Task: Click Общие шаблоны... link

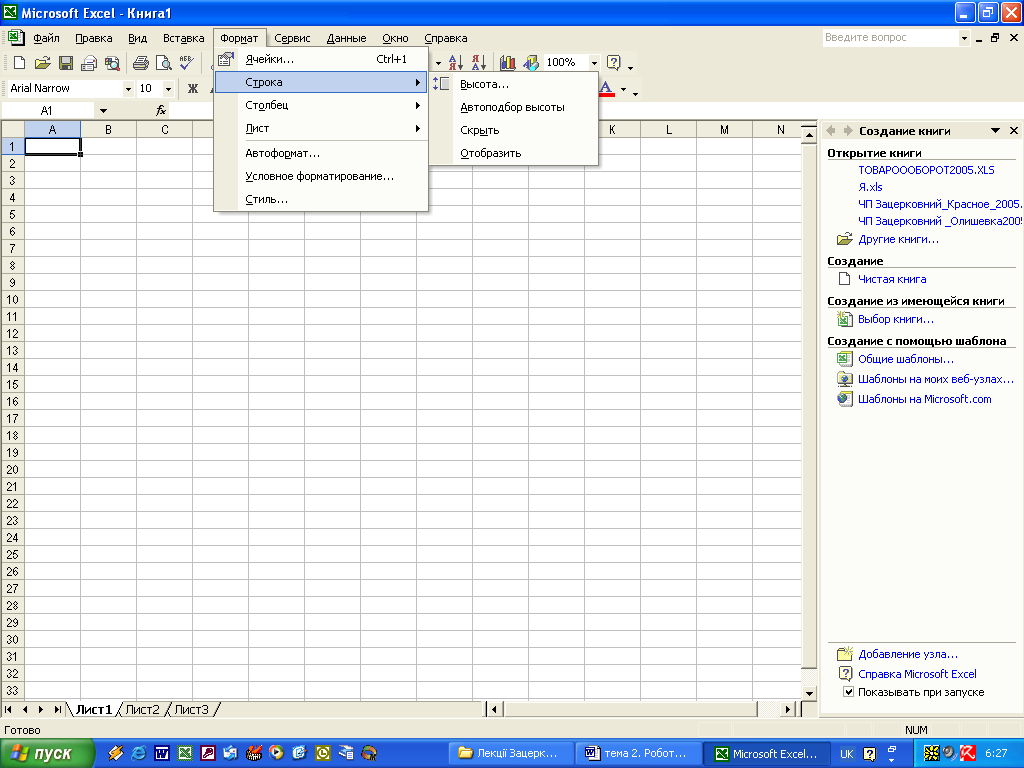Action: (906, 359)
